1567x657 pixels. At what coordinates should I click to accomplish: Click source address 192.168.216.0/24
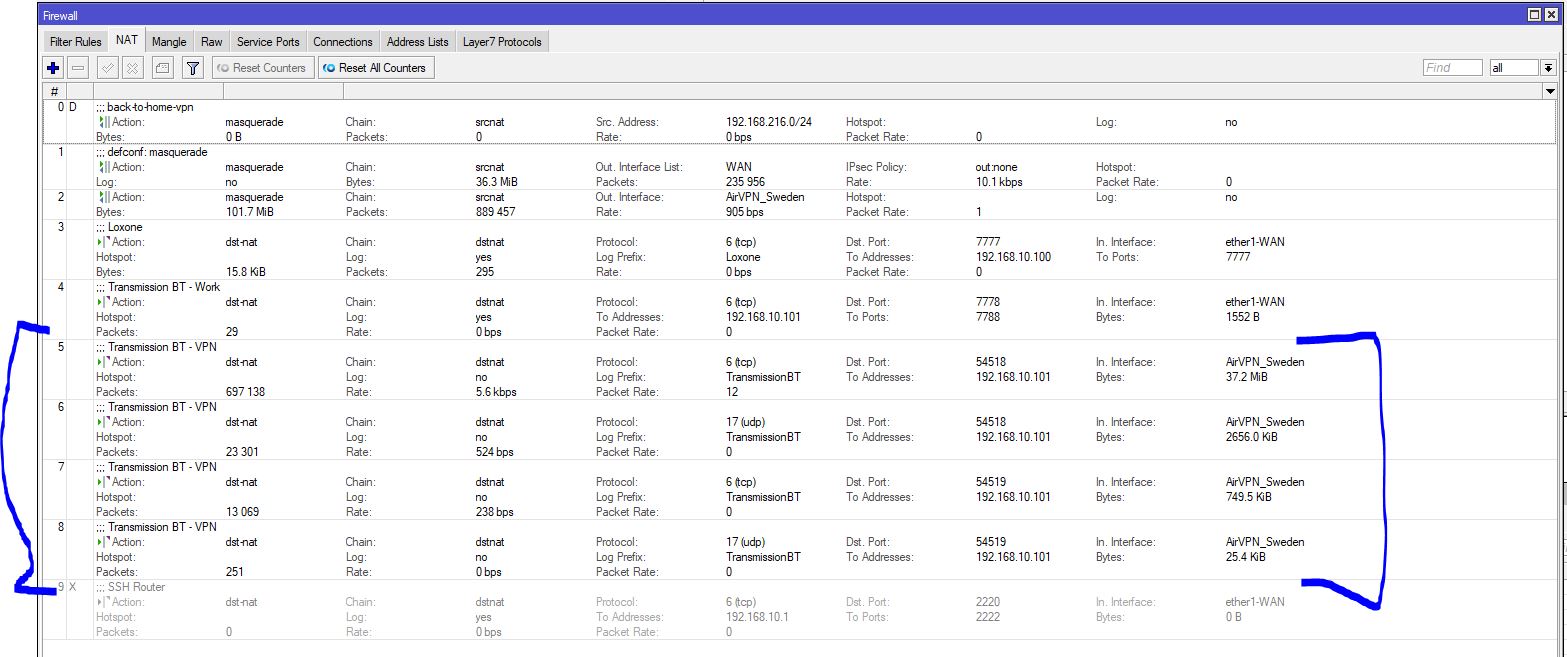pyautogui.click(x=769, y=122)
